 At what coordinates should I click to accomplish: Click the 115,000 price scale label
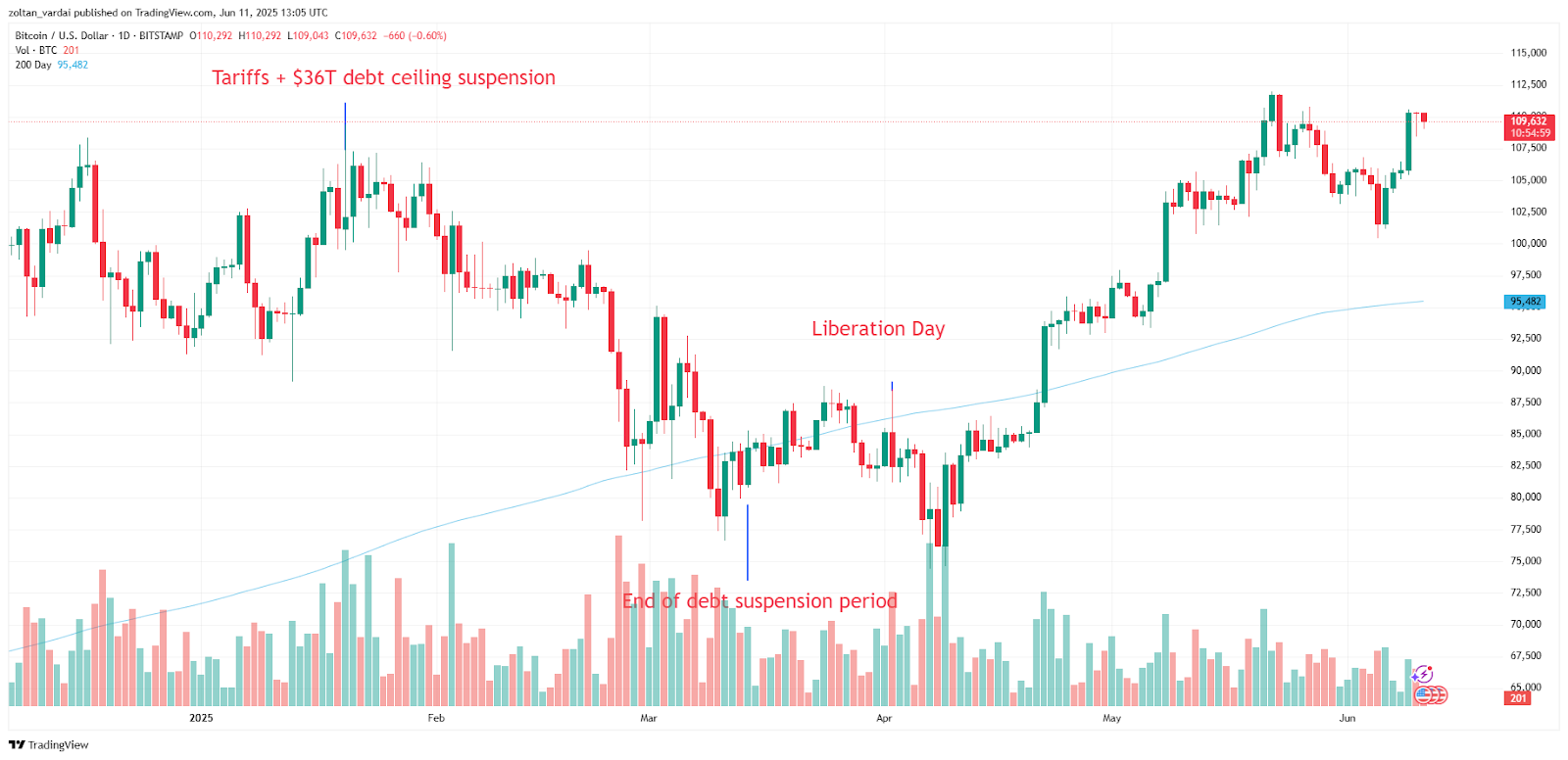point(1528,53)
